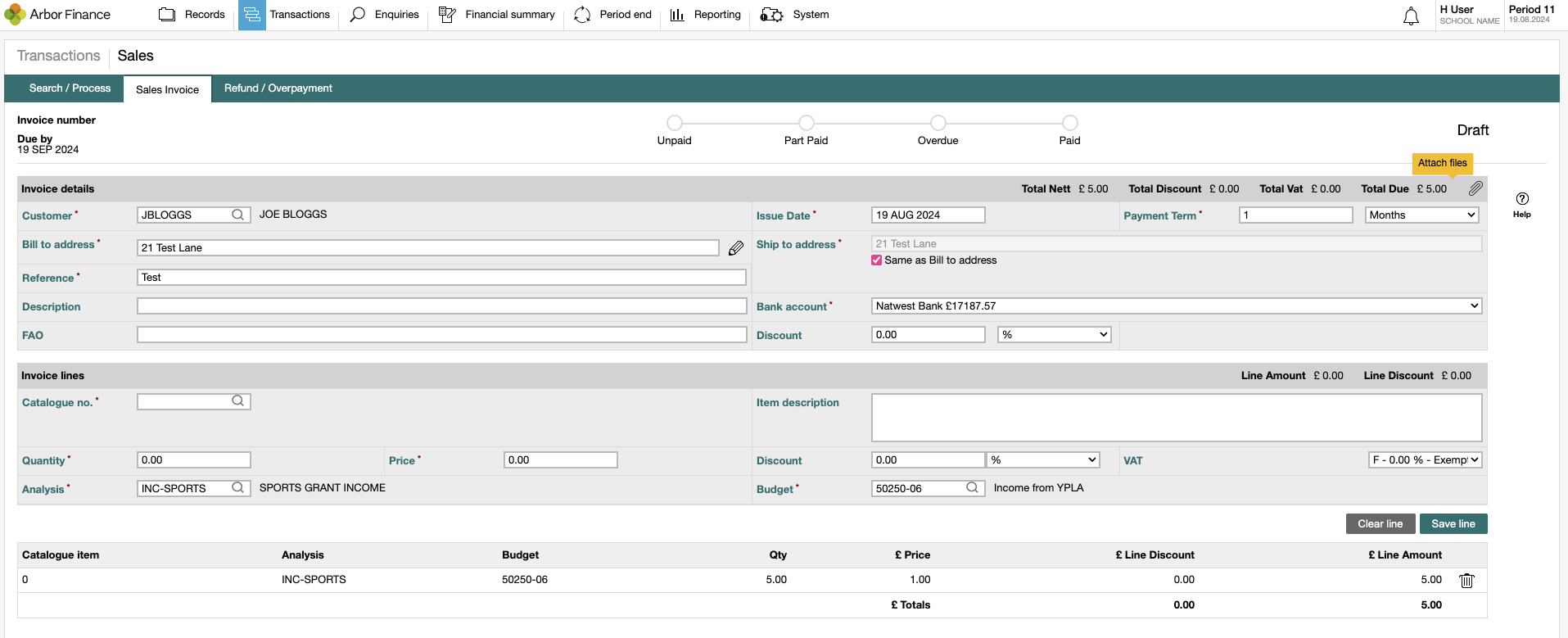This screenshot has height=638, width=1568.
Task: Switch to the Refund / Overpayment tab
Action: [278, 88]
